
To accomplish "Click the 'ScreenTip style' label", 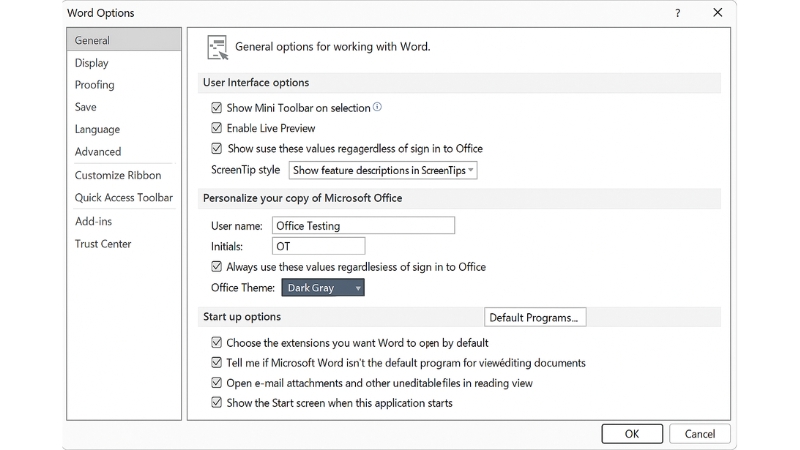I will (245, 170).
